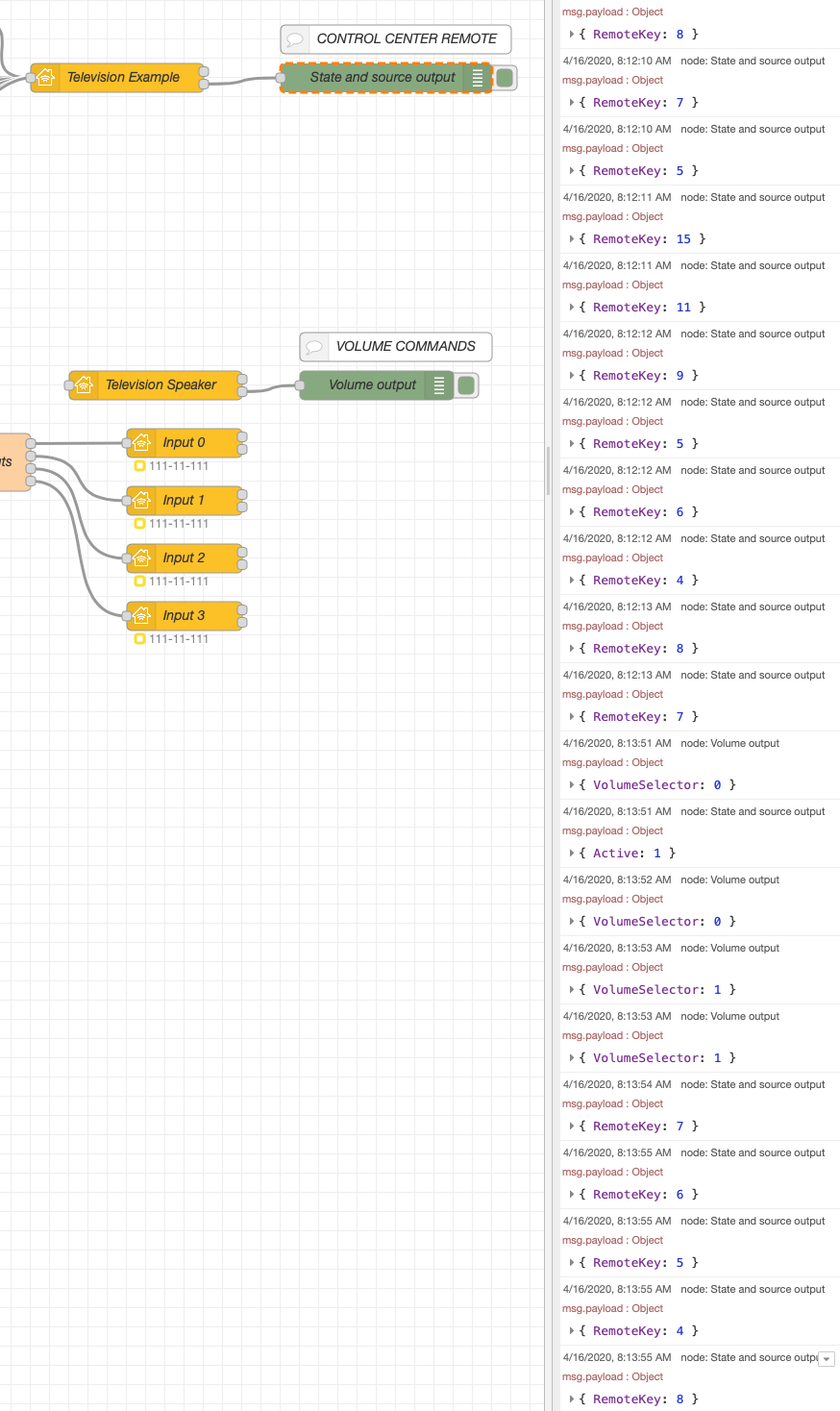Click the Volume output debug node body

coord(376,385)
